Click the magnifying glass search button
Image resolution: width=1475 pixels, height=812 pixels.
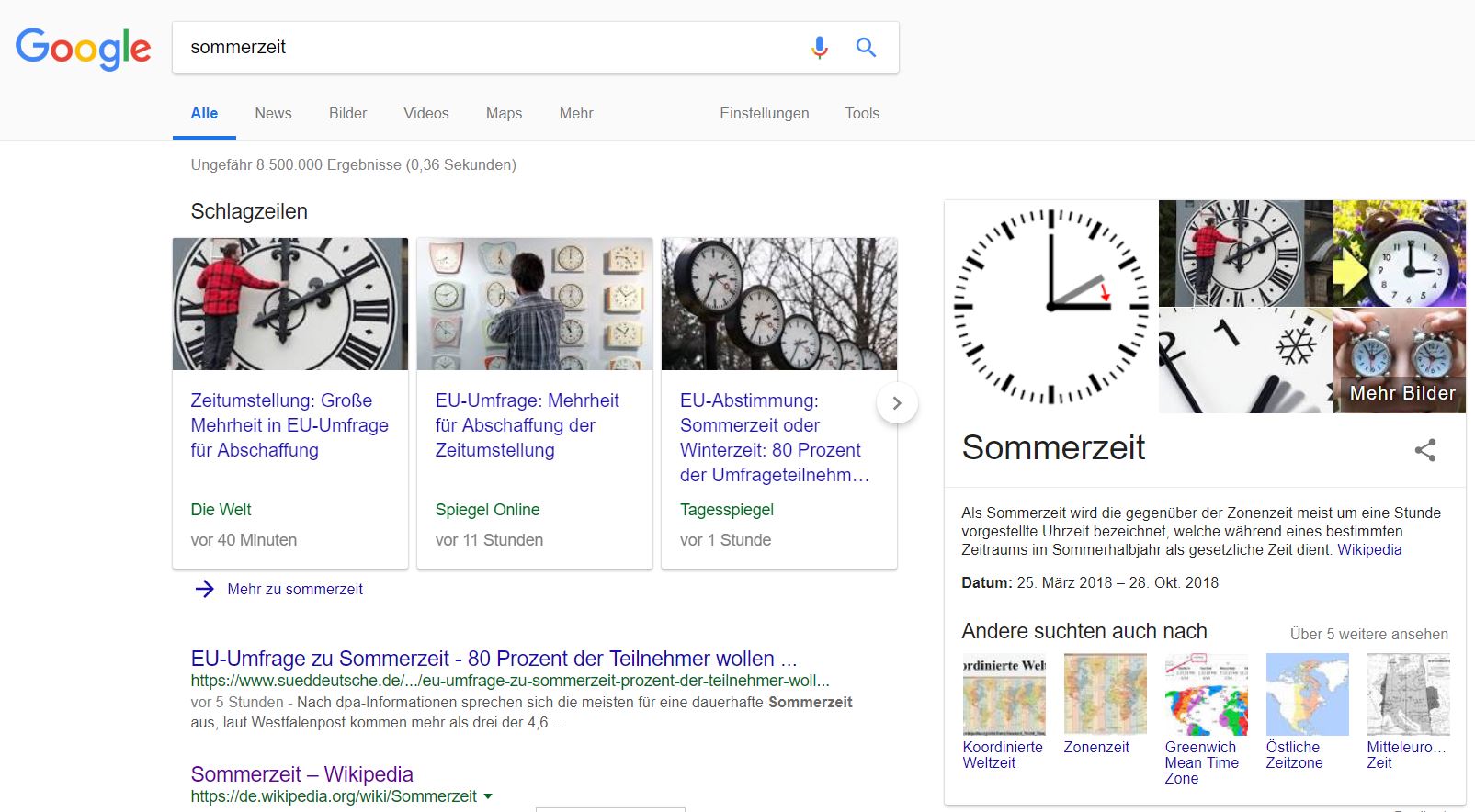(866, 47)
